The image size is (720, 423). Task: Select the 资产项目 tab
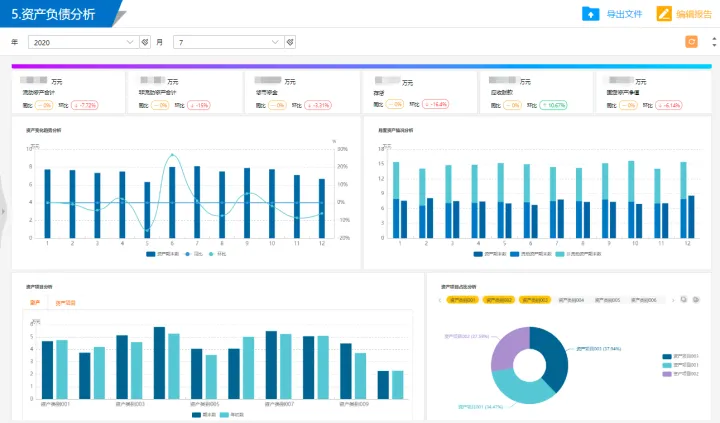tap(65, 303)
